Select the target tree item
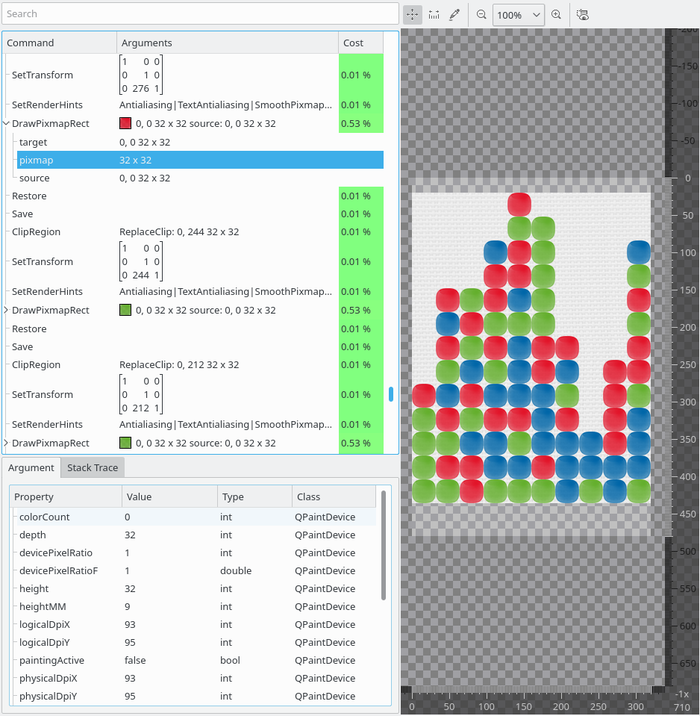Viewport: 700px width, 716px height. click(33, 142)
